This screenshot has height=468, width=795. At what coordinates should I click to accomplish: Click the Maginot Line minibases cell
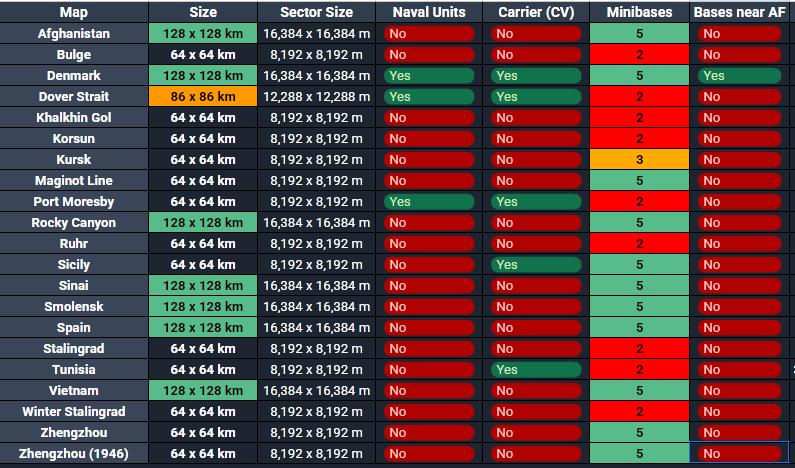[639, 181]
